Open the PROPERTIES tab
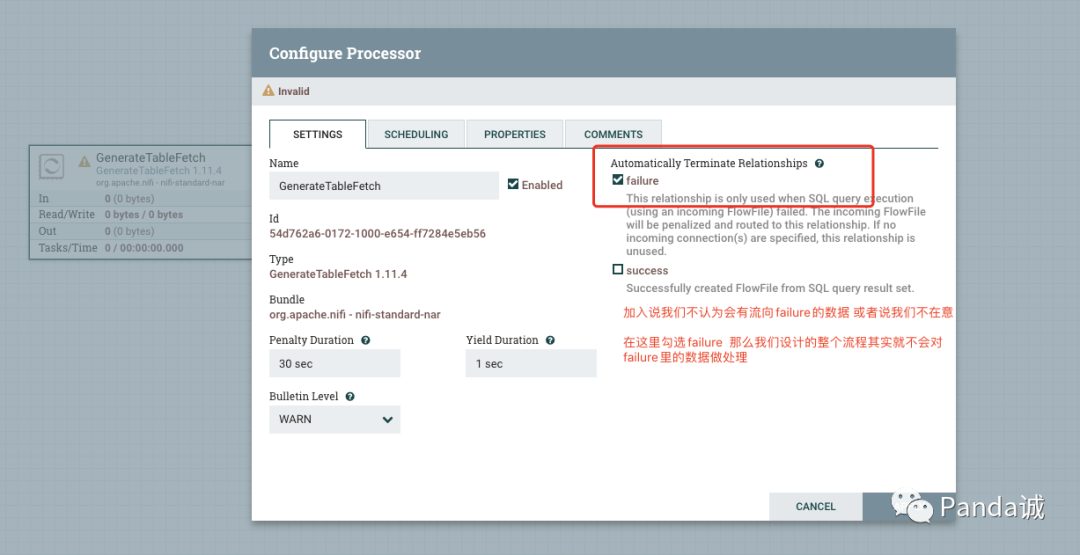Image resolution: width=1080 pixels, height=555 pixels. tap(515, 134)
